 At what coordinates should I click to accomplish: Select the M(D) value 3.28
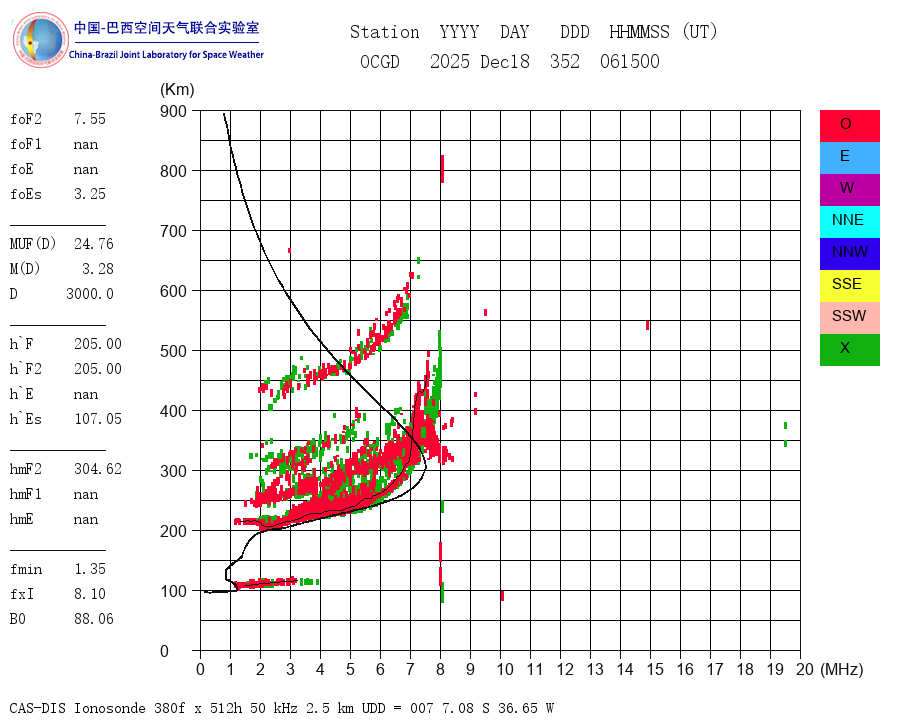tap(98, 269)
